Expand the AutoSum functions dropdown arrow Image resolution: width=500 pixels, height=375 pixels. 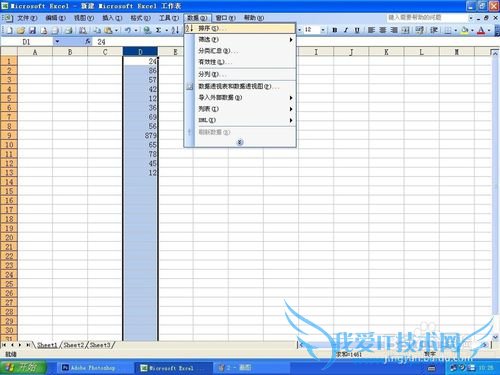coord(166,30)
